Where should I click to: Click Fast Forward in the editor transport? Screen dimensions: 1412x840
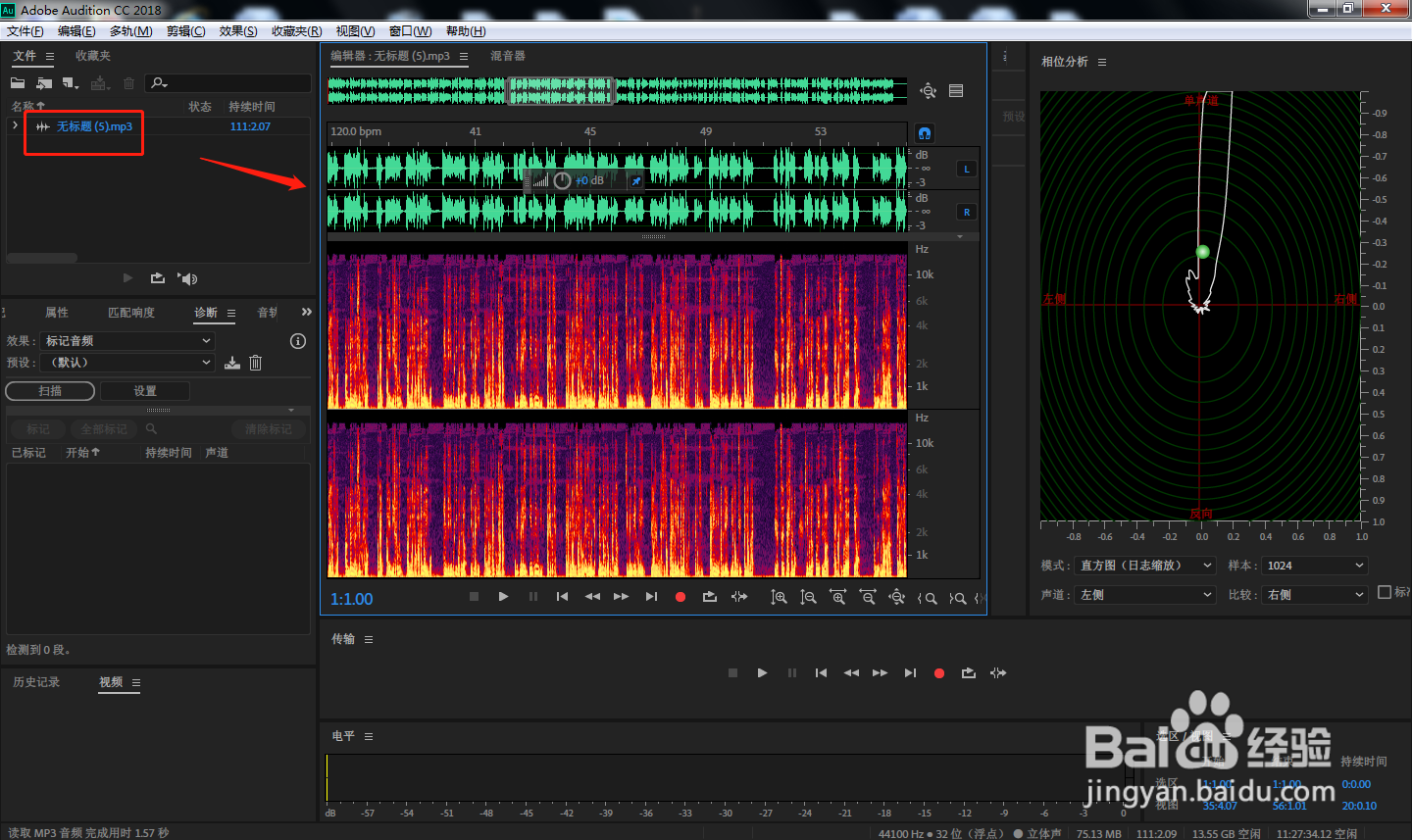pos(622,597)
